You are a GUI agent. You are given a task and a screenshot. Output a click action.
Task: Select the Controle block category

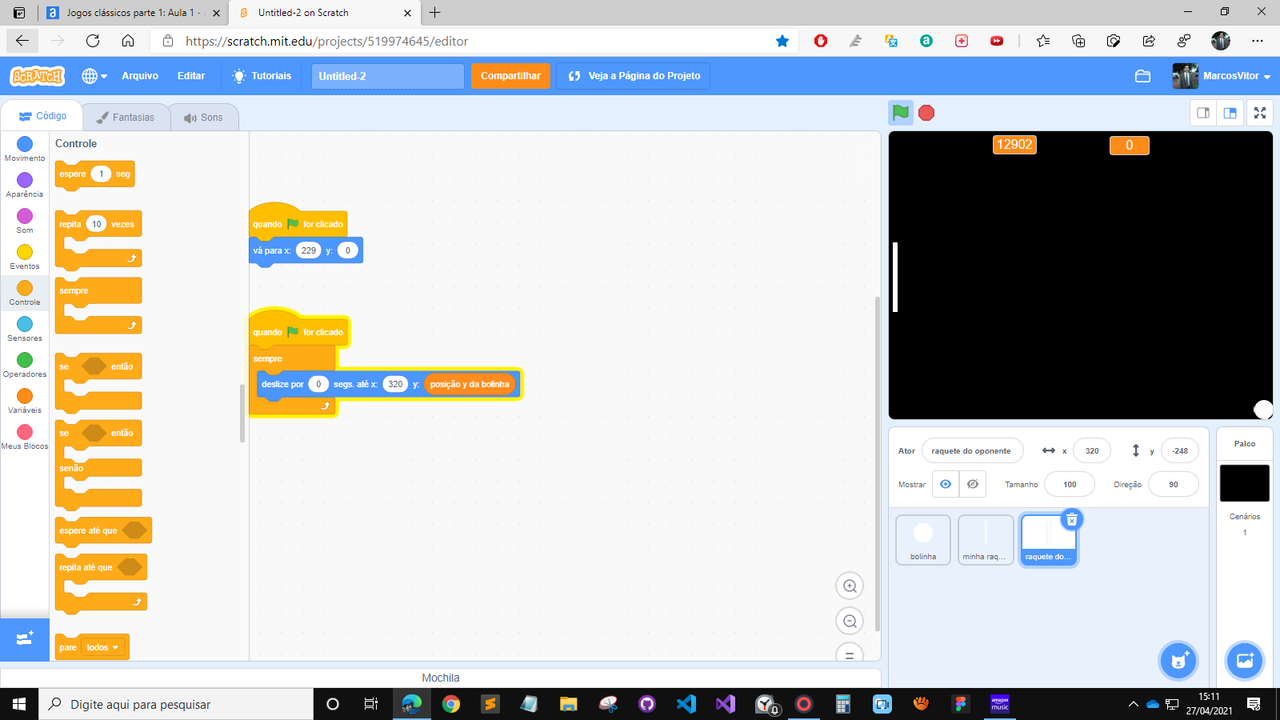click(25, 293)
